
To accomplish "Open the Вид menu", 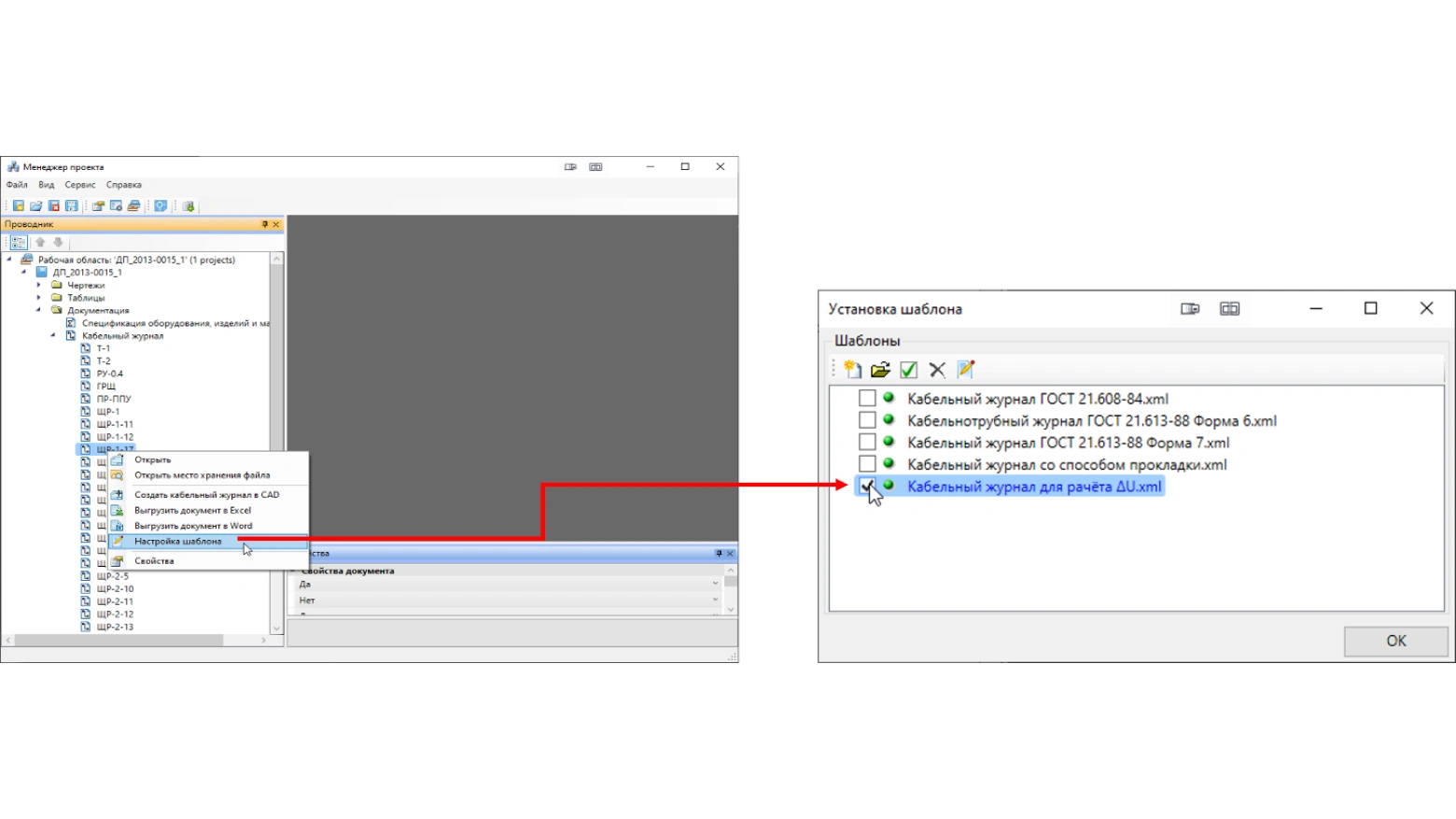I will pyautogui.click(x=47, y=185).
